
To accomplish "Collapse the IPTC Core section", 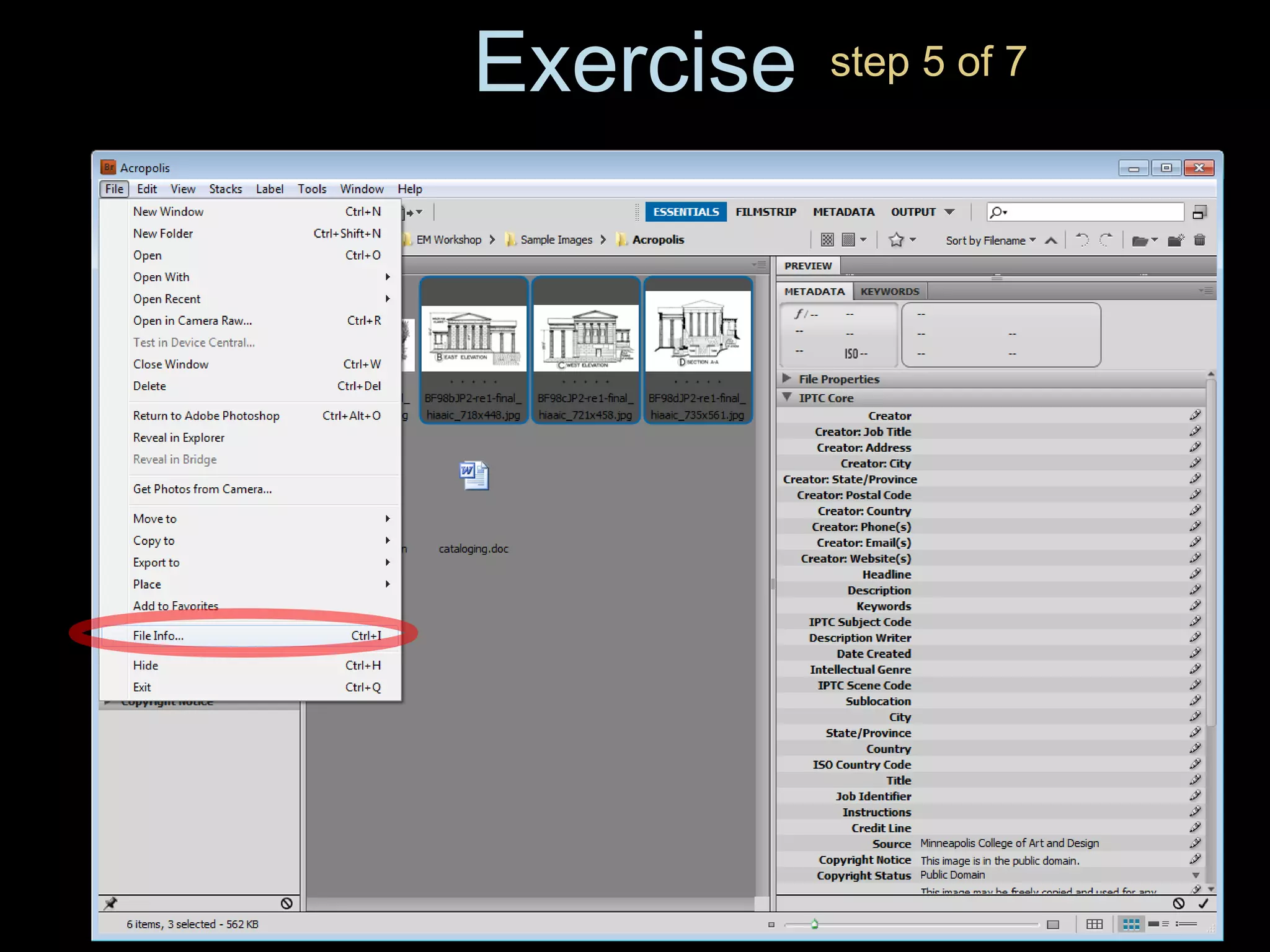I will [787, 397].
